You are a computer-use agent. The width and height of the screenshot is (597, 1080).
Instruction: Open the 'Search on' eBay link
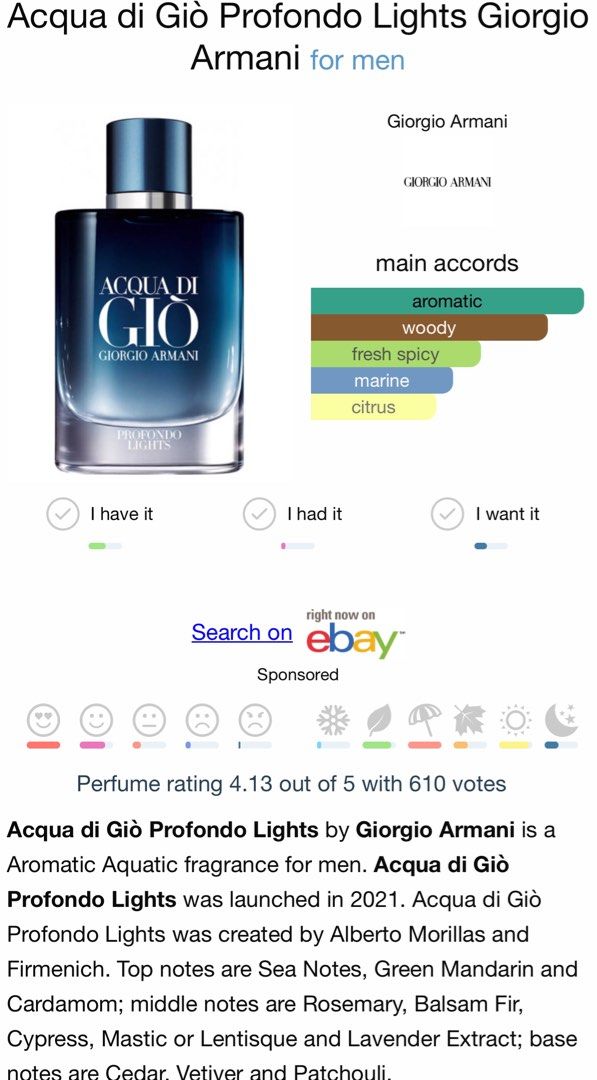tap(240, 632)
